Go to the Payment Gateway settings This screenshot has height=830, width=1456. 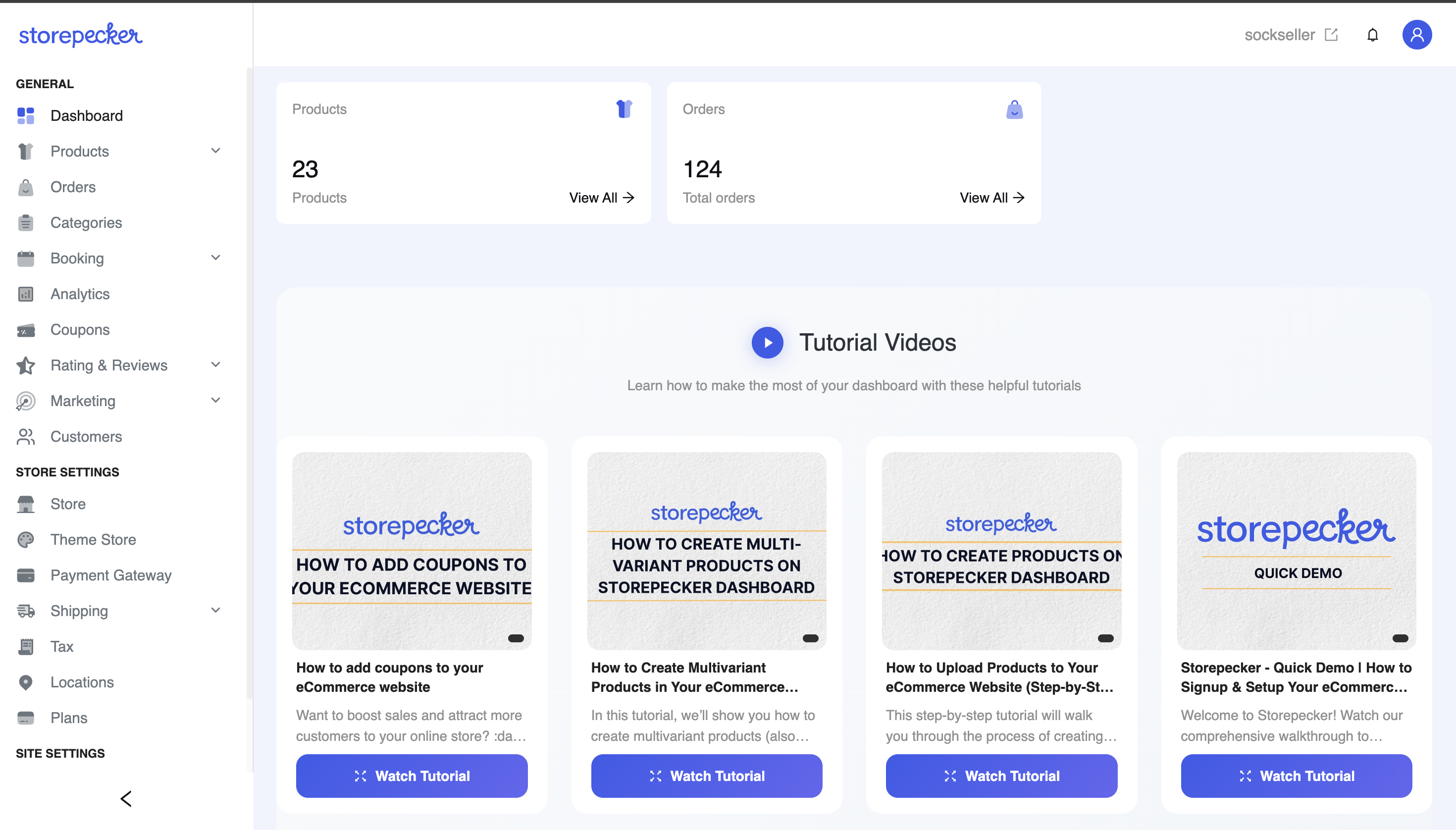coord(110,574)
